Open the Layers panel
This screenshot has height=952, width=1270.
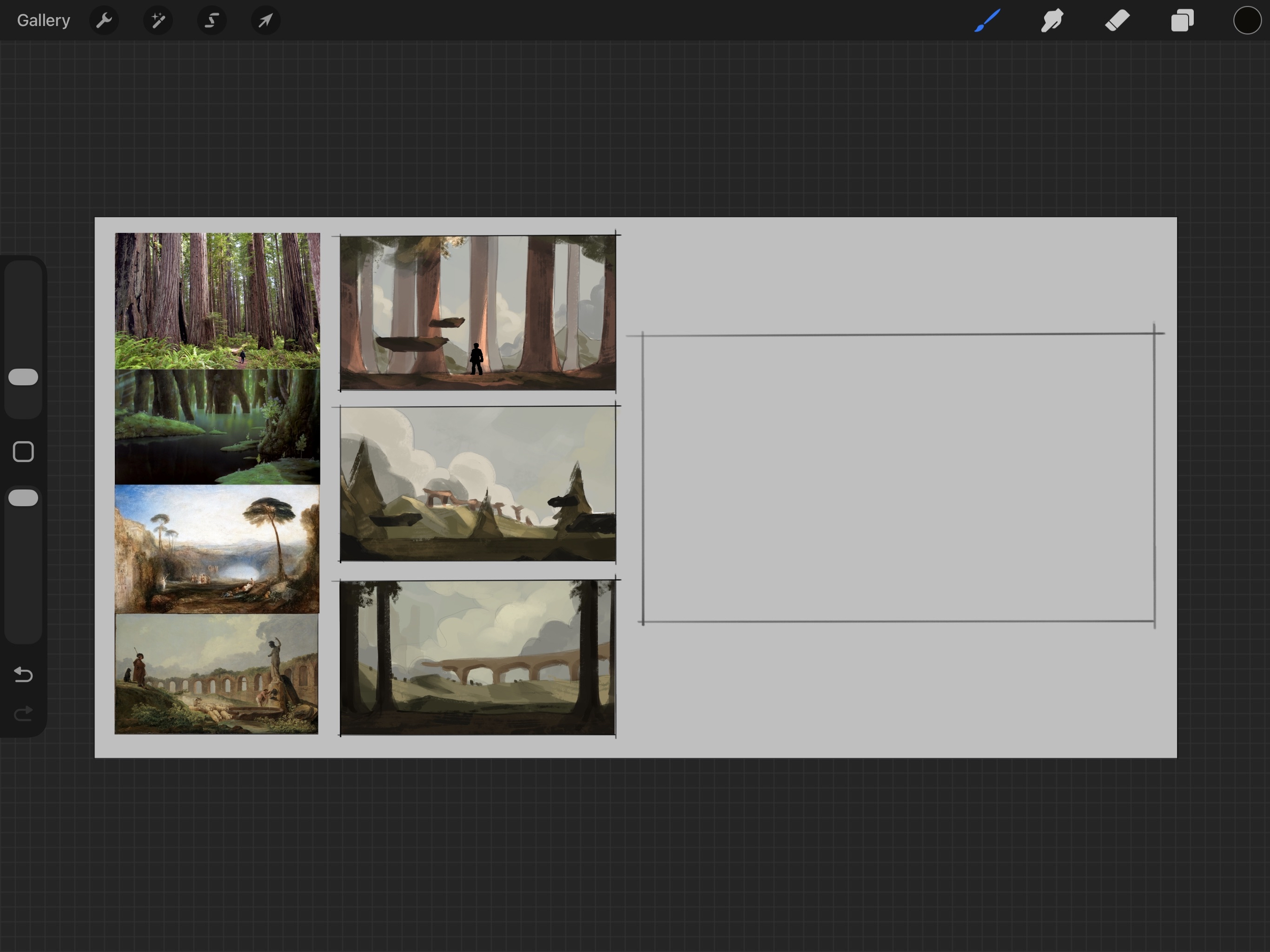1182,21
